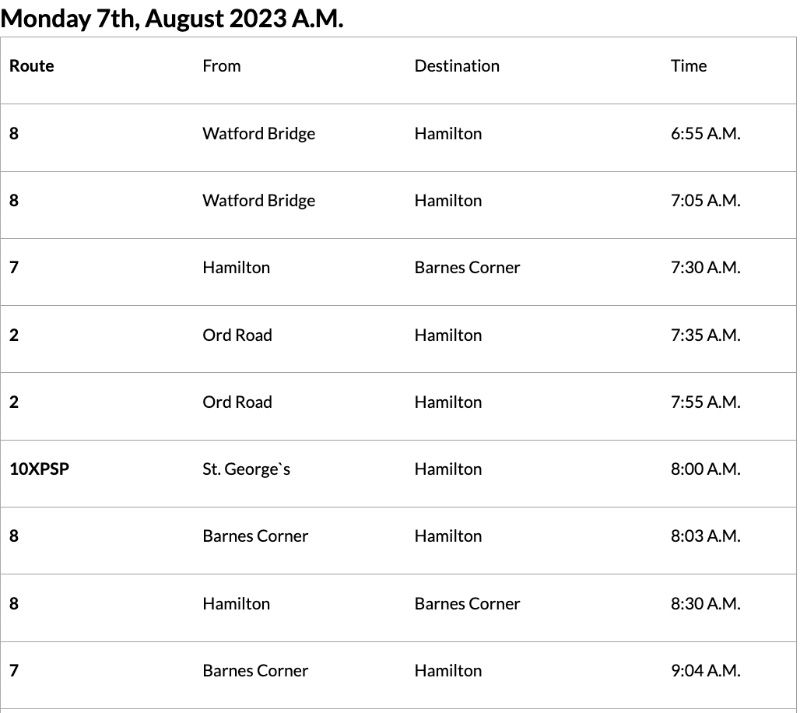Screen dimensions: 800x713
Task: Select the From column header
Action: click(x=221, y=66)
